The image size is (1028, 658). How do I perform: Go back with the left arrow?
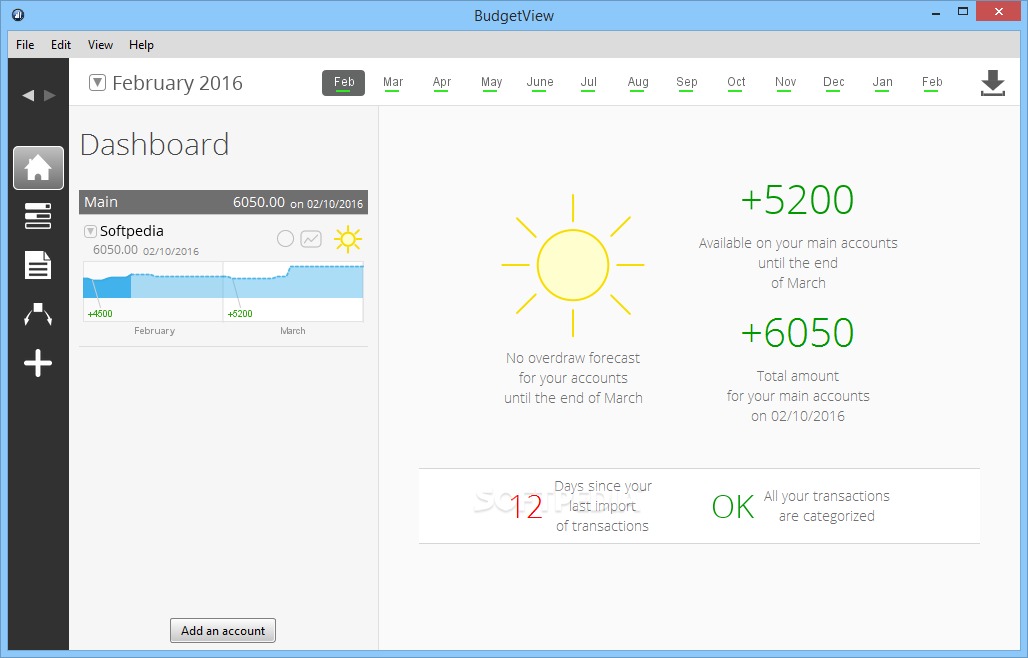click(28, 96)
